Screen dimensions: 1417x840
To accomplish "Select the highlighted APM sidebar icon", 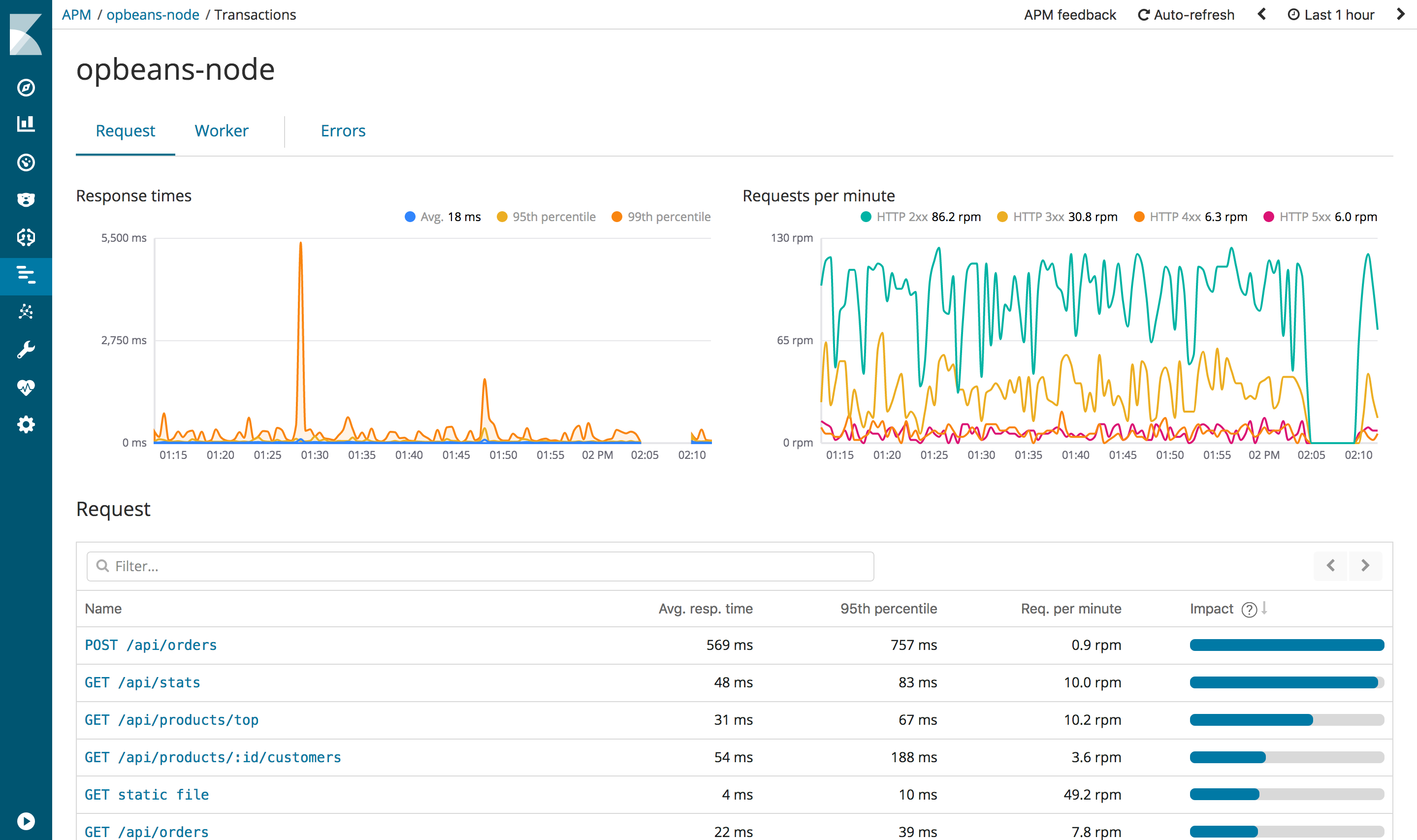I will click(x=26, y=276).
